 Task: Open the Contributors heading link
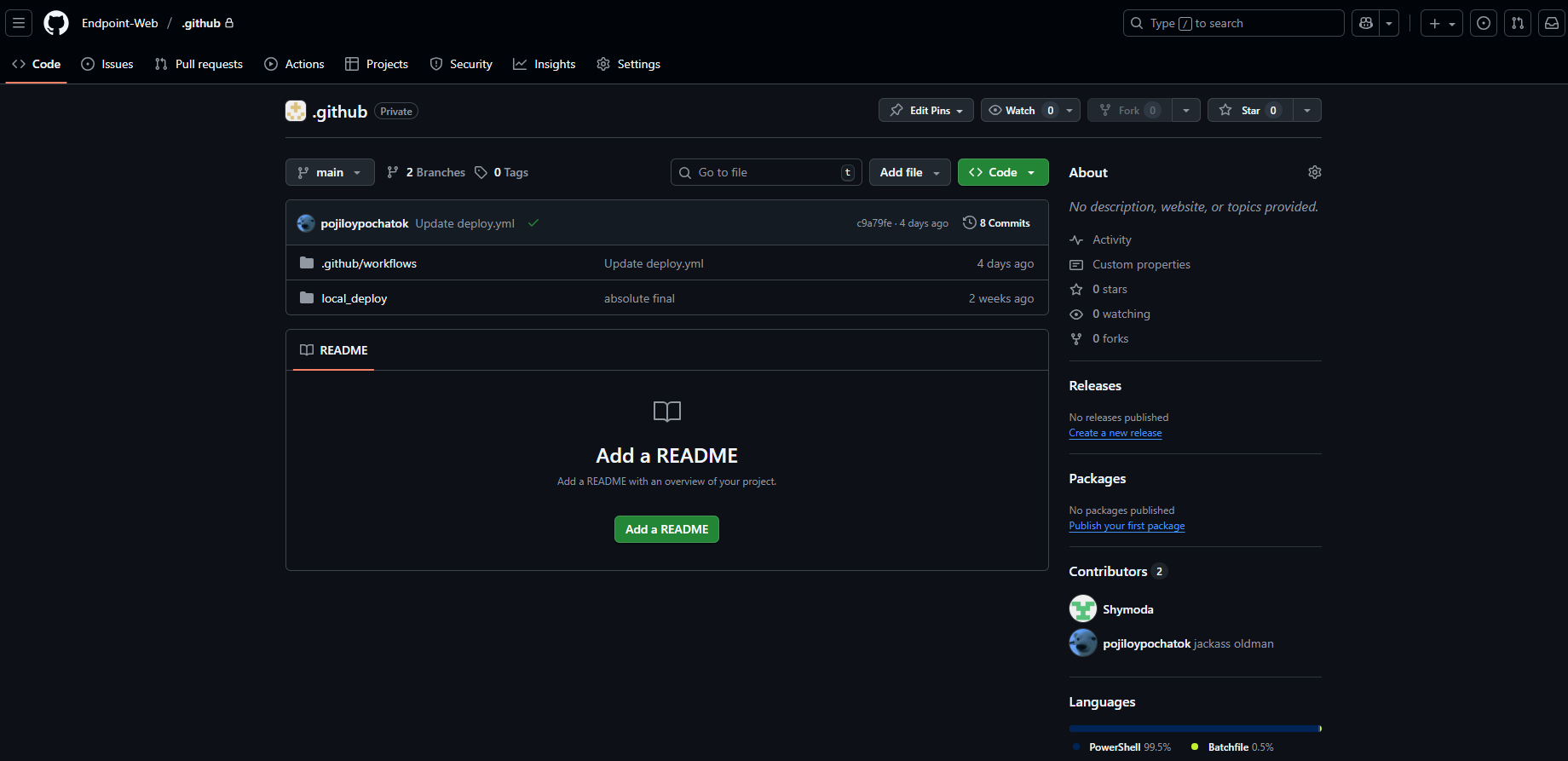tap(1118, 572)
